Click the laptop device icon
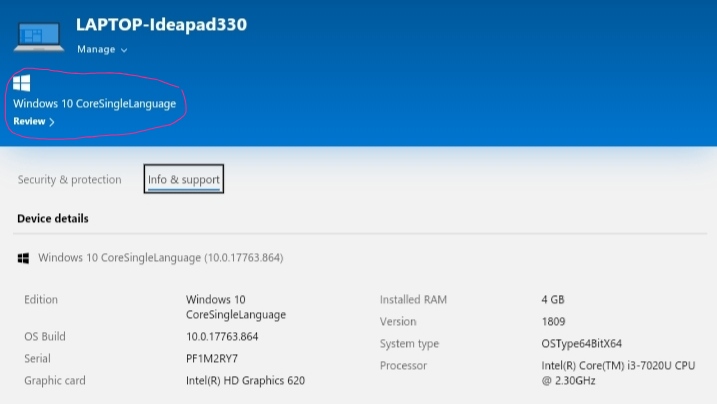717x404 pixels. point(39,37)
